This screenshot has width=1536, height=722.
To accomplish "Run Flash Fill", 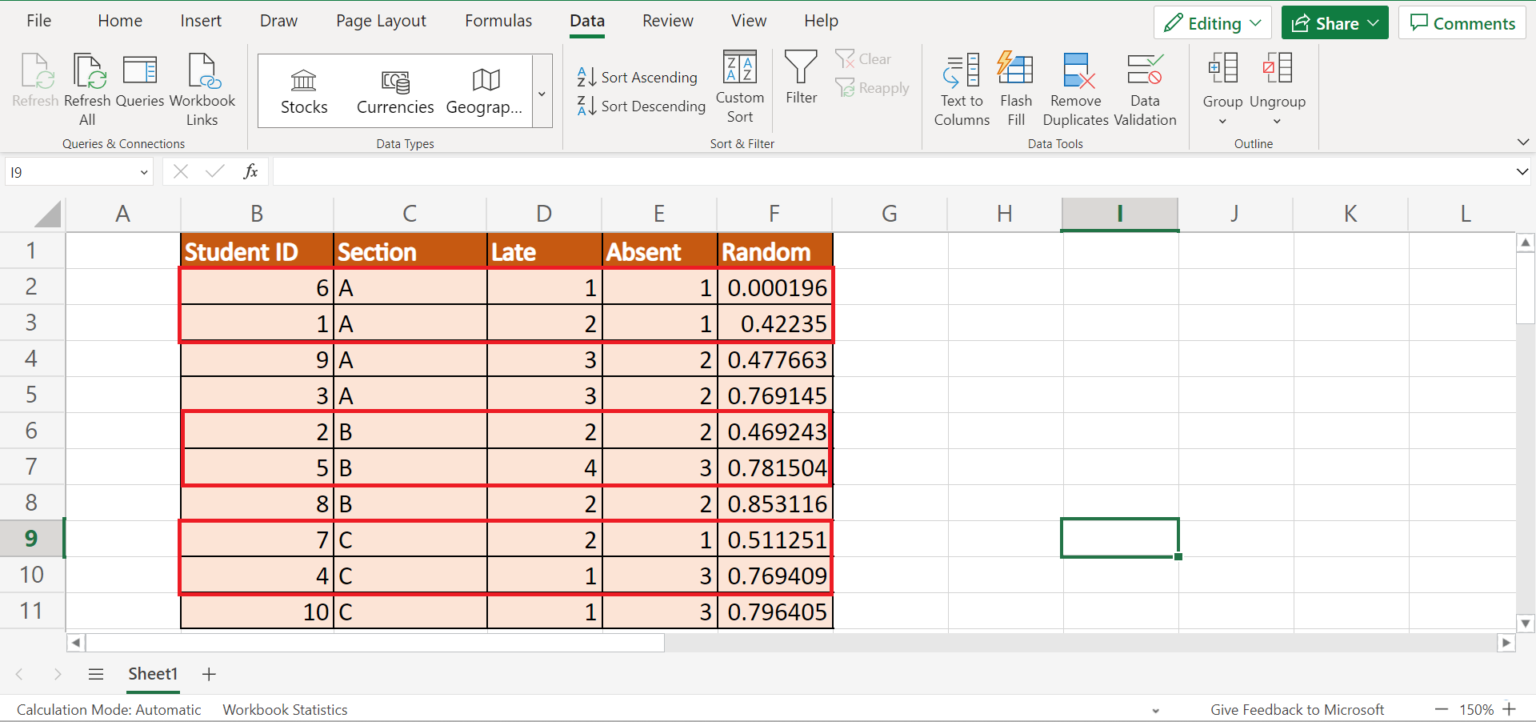I will coord(1016,88).
